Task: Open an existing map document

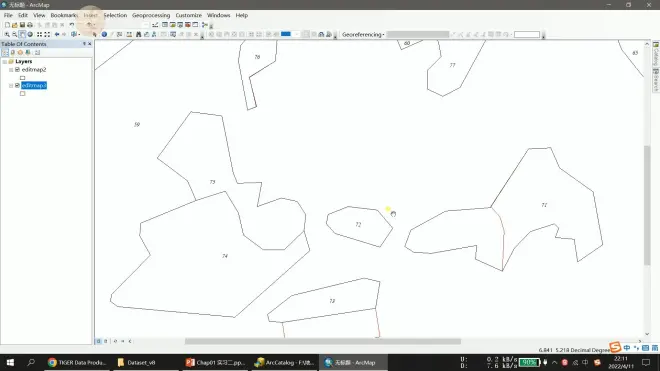Action: pos(15,25)
